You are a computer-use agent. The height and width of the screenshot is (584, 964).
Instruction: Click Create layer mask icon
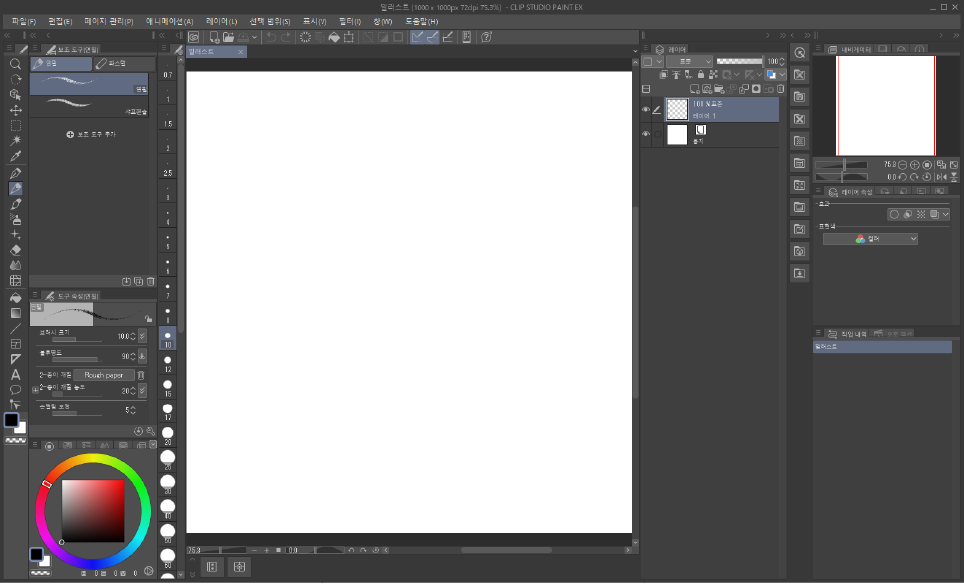pos(756,89)
